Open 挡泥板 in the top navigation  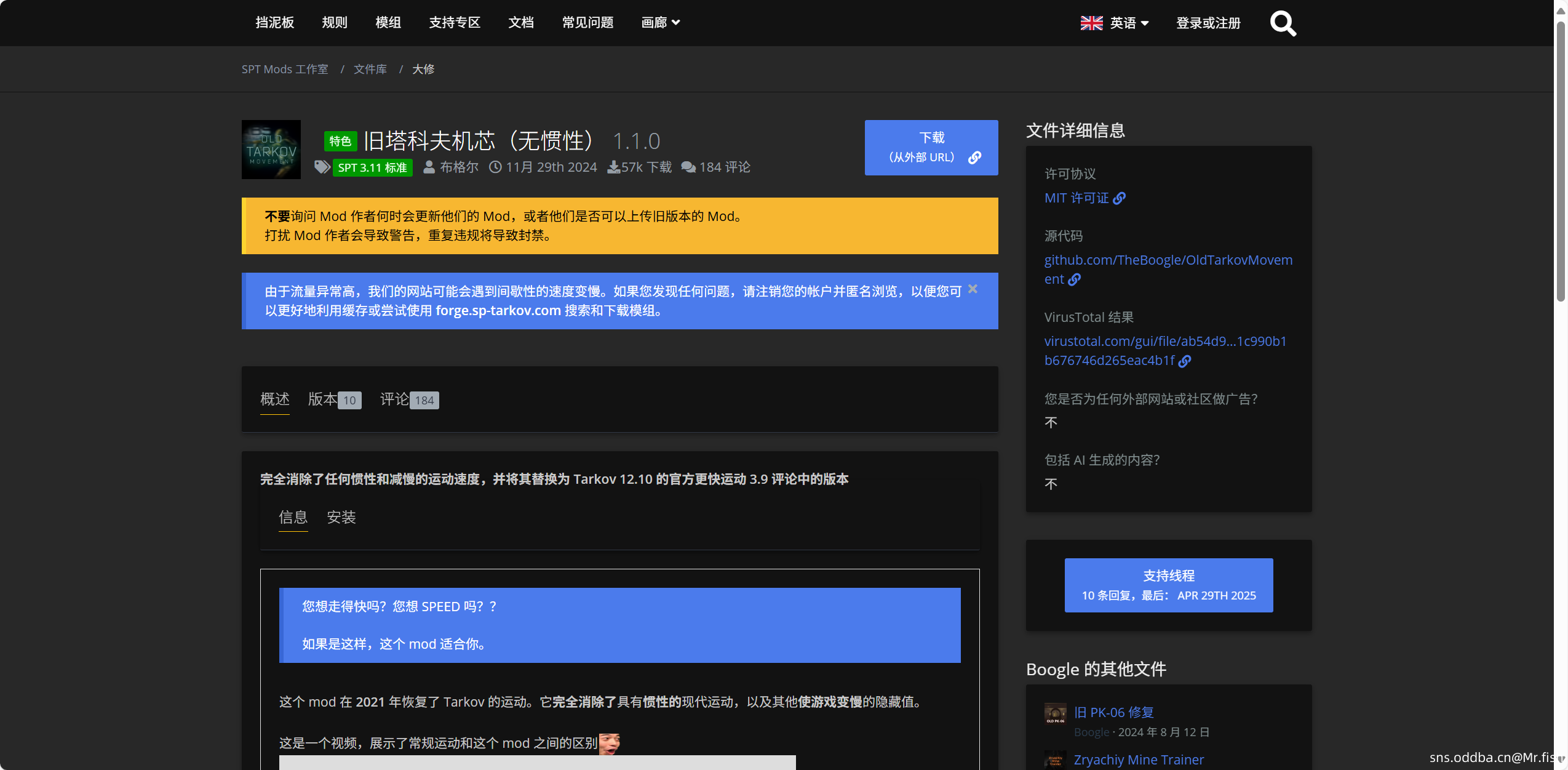coord(274,23)
